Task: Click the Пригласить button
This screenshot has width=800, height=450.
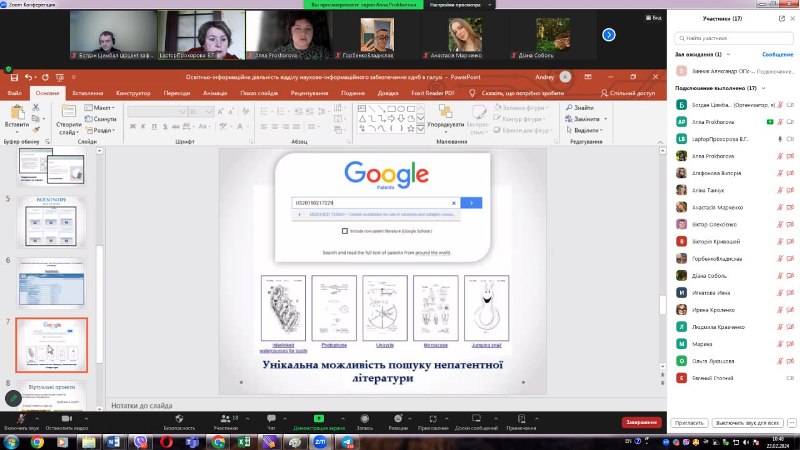Action: [689, 422]
